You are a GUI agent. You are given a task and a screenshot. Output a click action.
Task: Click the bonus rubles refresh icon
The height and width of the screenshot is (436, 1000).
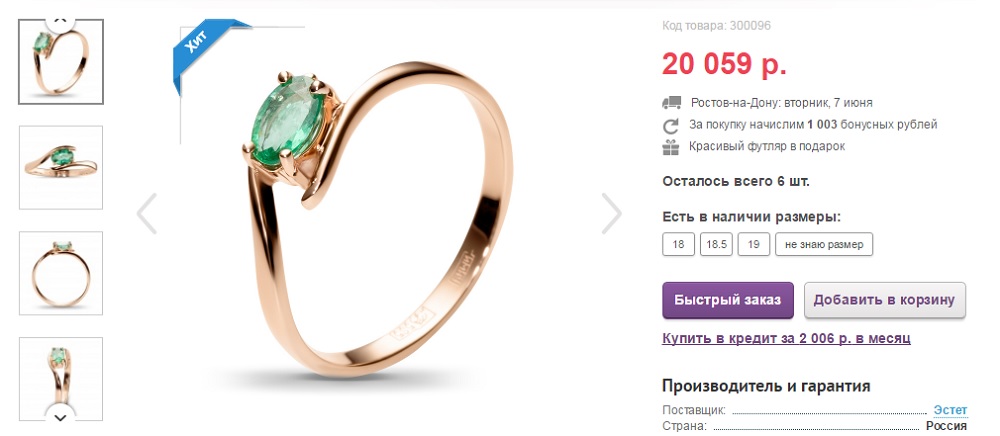coord(671,125)
